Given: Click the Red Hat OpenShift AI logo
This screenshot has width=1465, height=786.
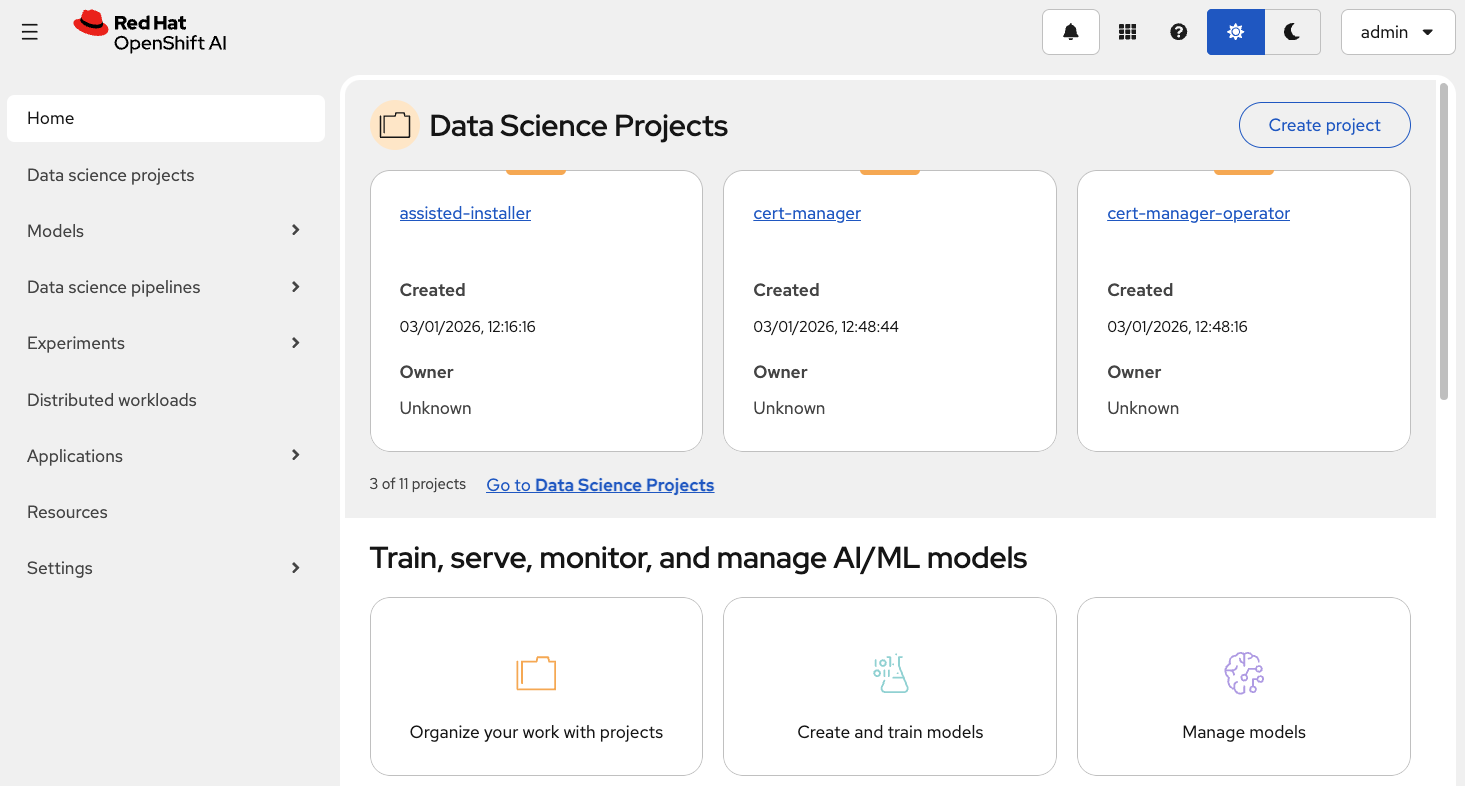Looking at the screenshot, I should 149,31.
